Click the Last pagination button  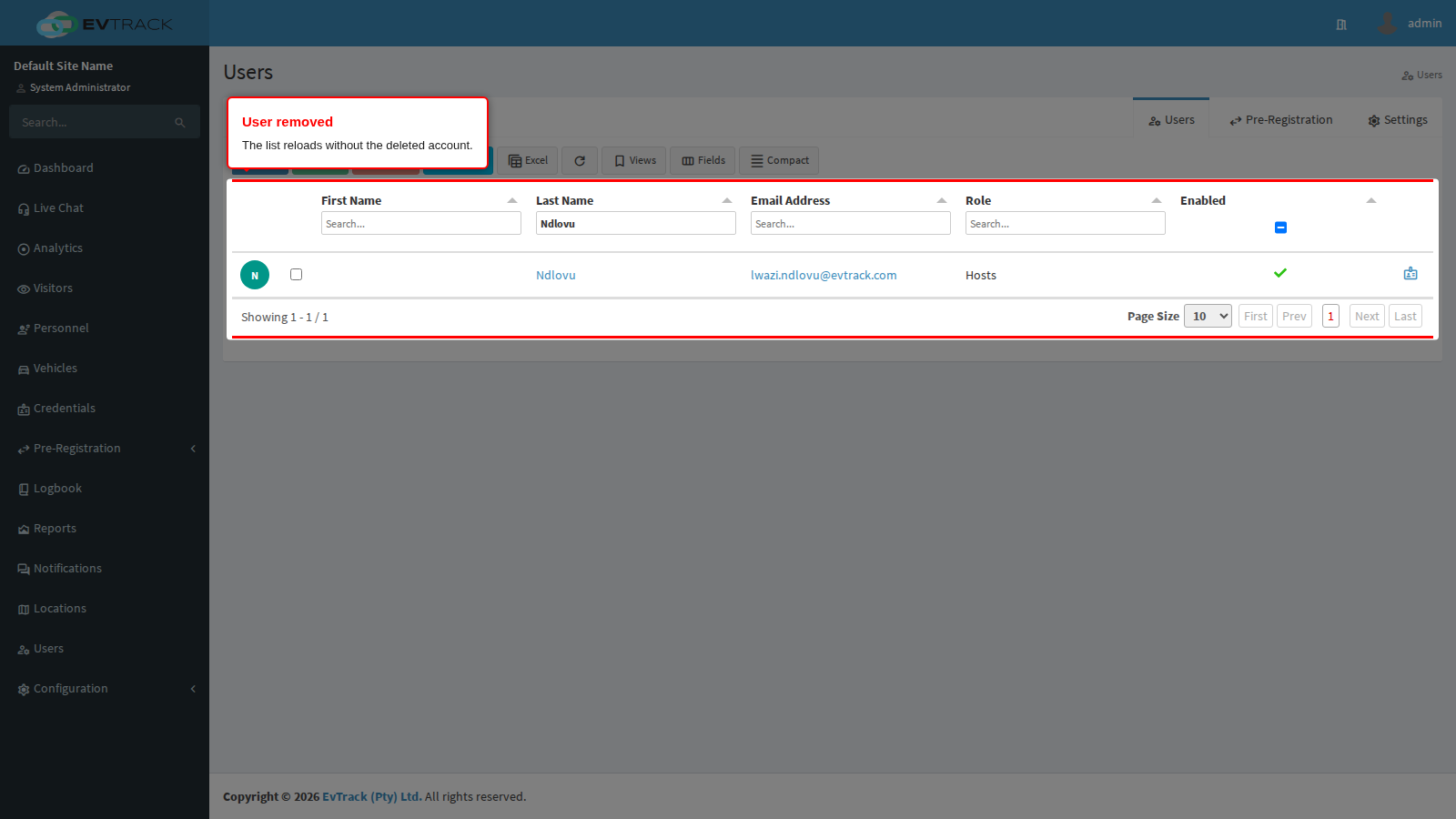point(1405,317)
